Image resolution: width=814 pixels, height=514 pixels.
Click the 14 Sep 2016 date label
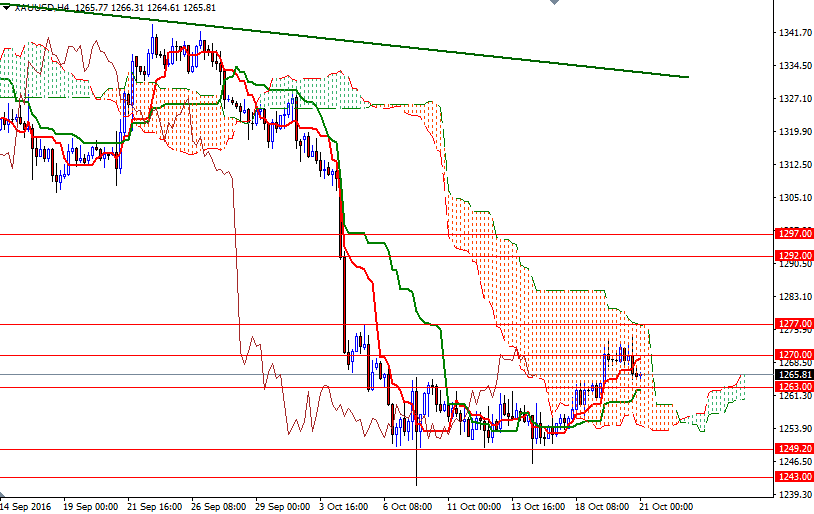[x=25, y=506]
